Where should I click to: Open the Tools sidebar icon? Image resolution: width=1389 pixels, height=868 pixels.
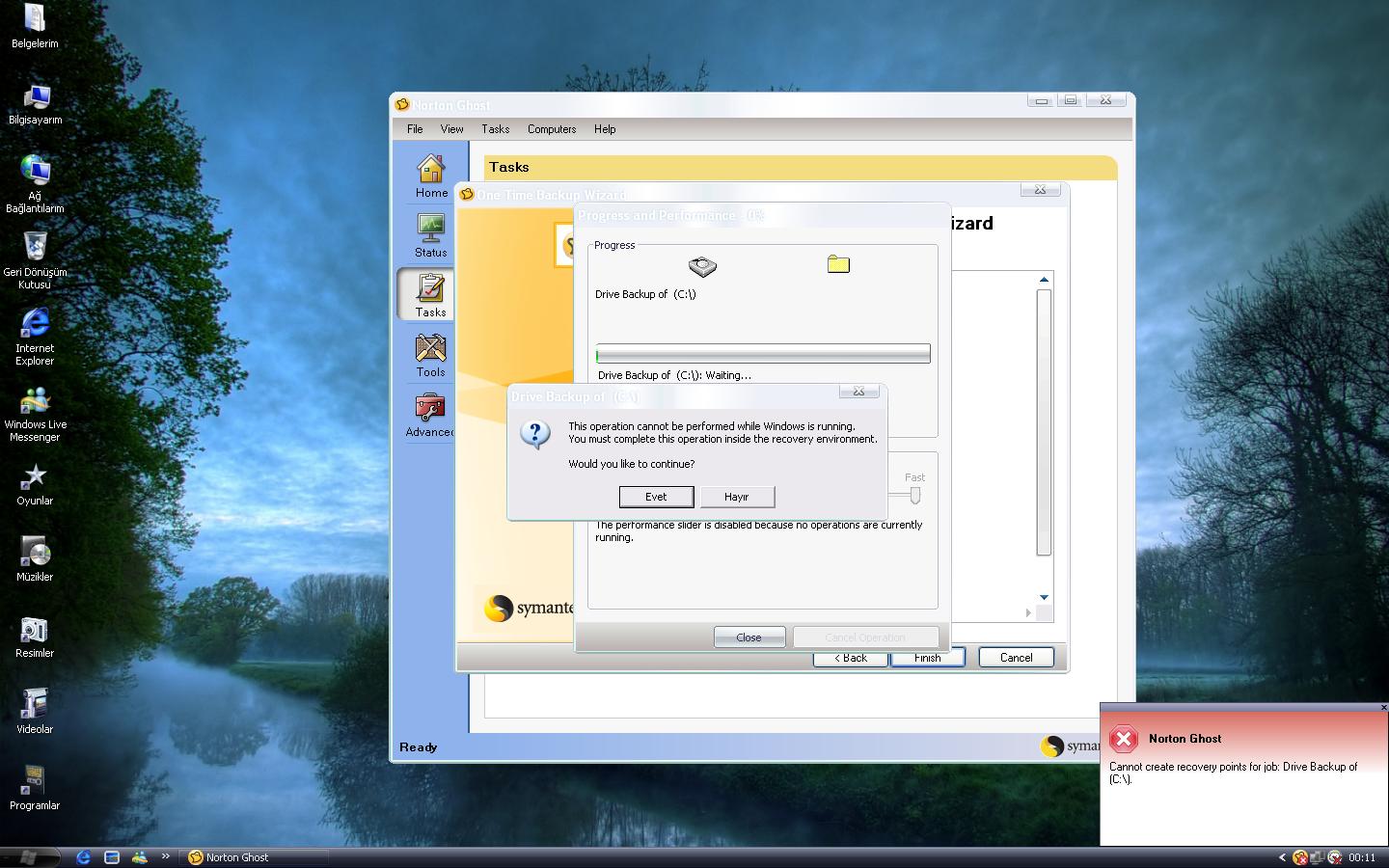pos(430,355)
